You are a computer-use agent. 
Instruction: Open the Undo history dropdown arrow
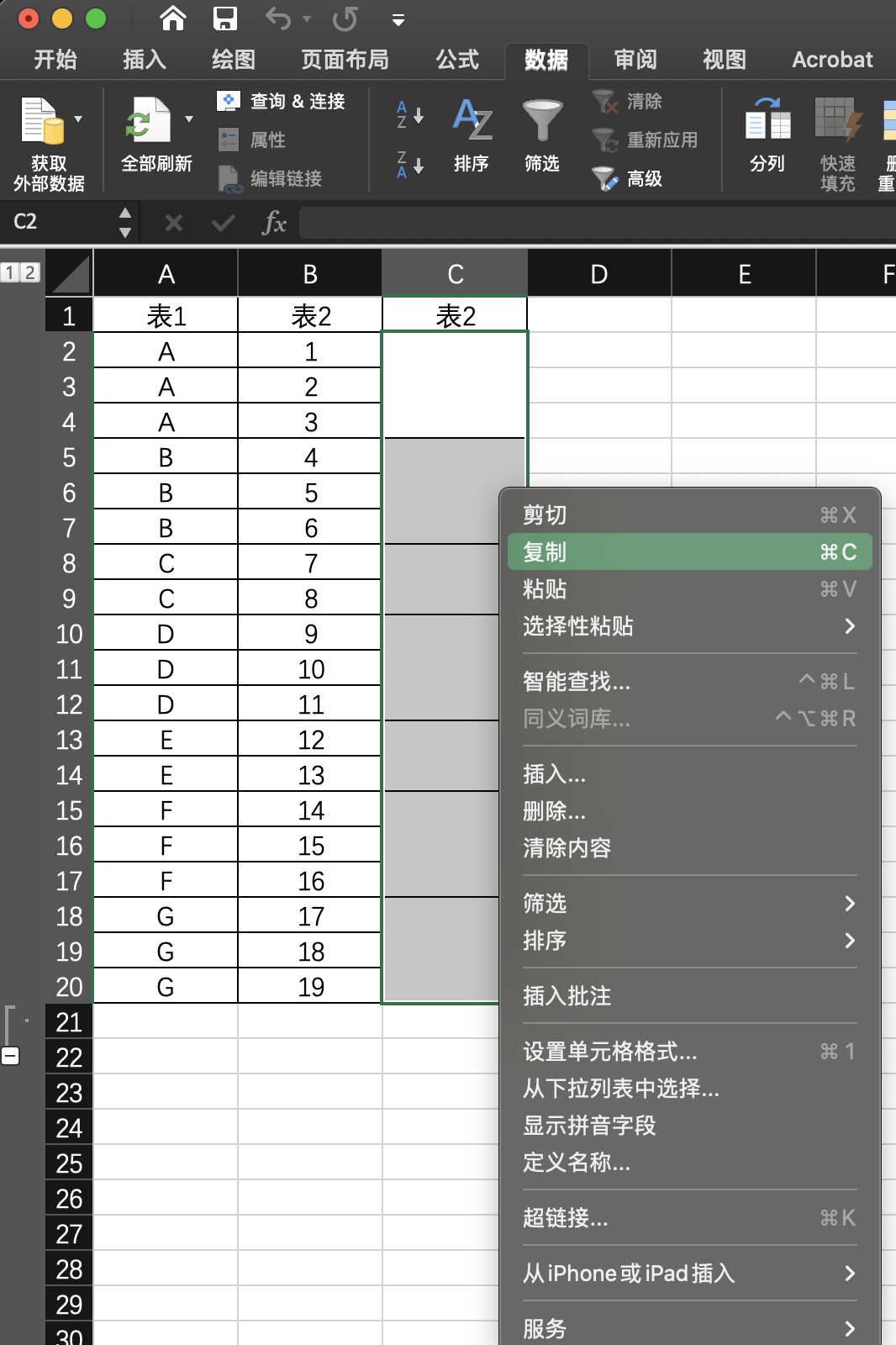coord(307,18)
